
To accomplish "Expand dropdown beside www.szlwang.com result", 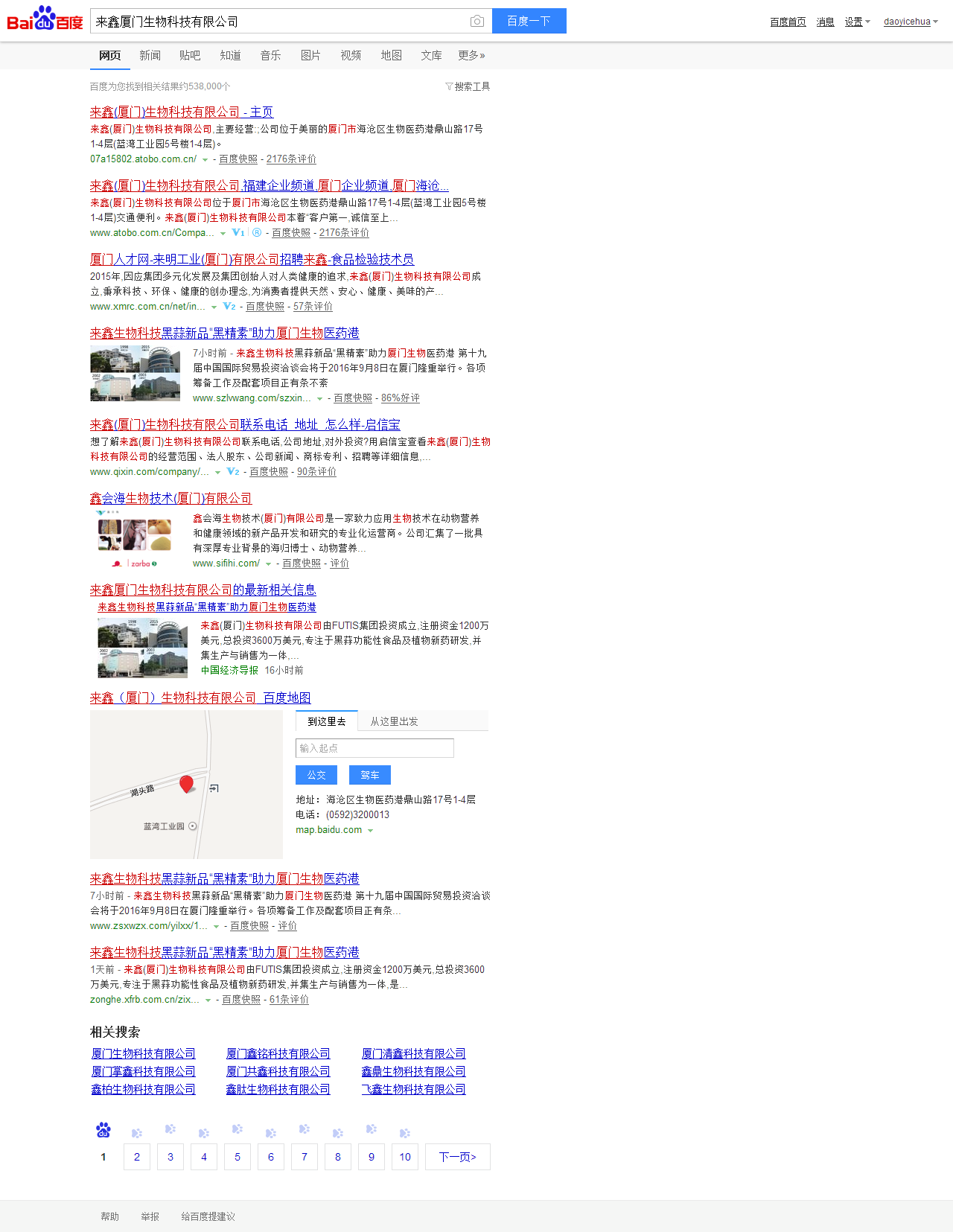I will click(319, 399).
